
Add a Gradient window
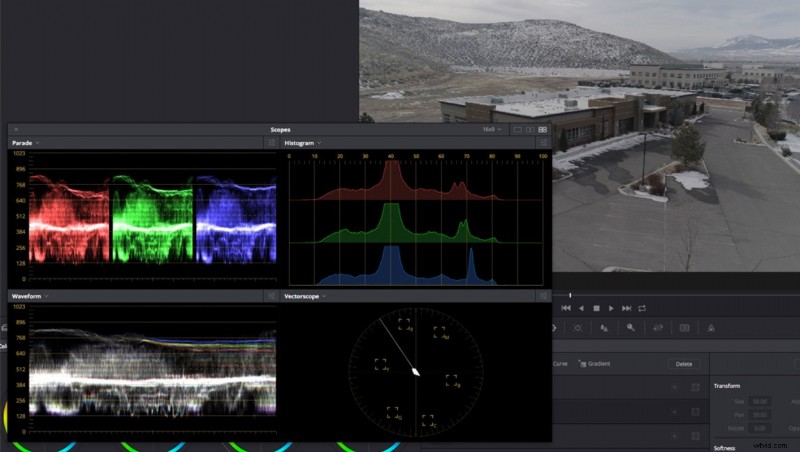[x=594, y=364]
